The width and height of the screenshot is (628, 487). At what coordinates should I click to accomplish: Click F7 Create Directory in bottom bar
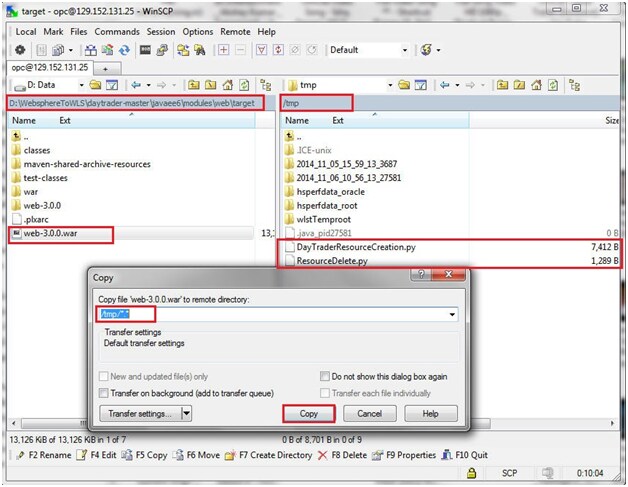[268, 455]
